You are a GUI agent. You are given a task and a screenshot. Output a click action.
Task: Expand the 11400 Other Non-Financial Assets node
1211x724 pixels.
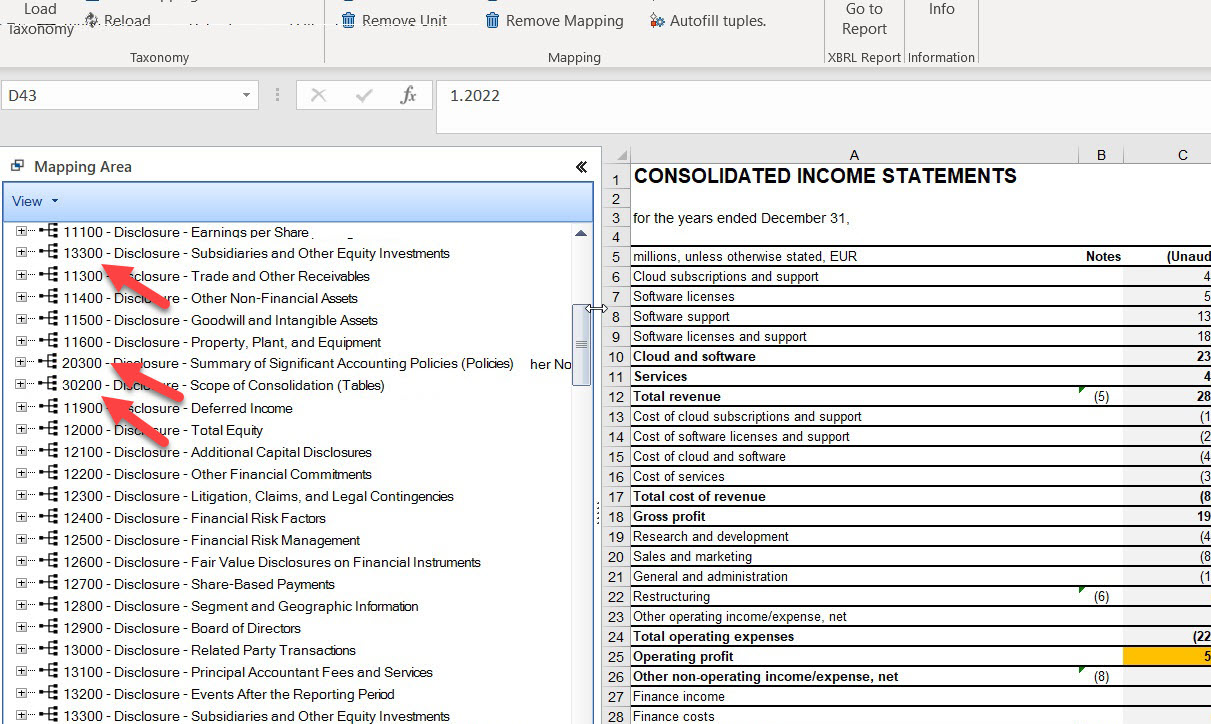click(x=22, y=297)
